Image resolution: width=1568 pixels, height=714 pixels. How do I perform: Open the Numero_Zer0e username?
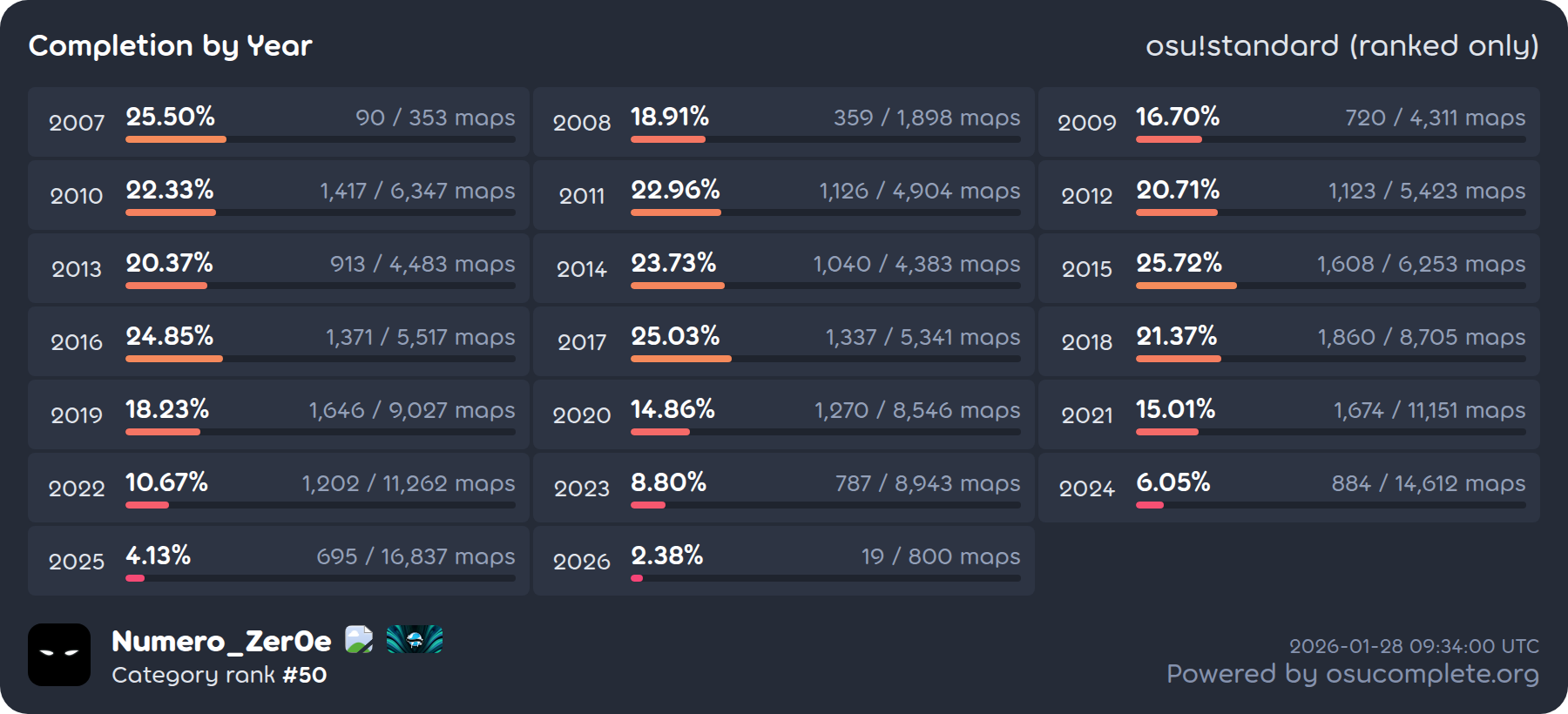(x=221, y=642)
